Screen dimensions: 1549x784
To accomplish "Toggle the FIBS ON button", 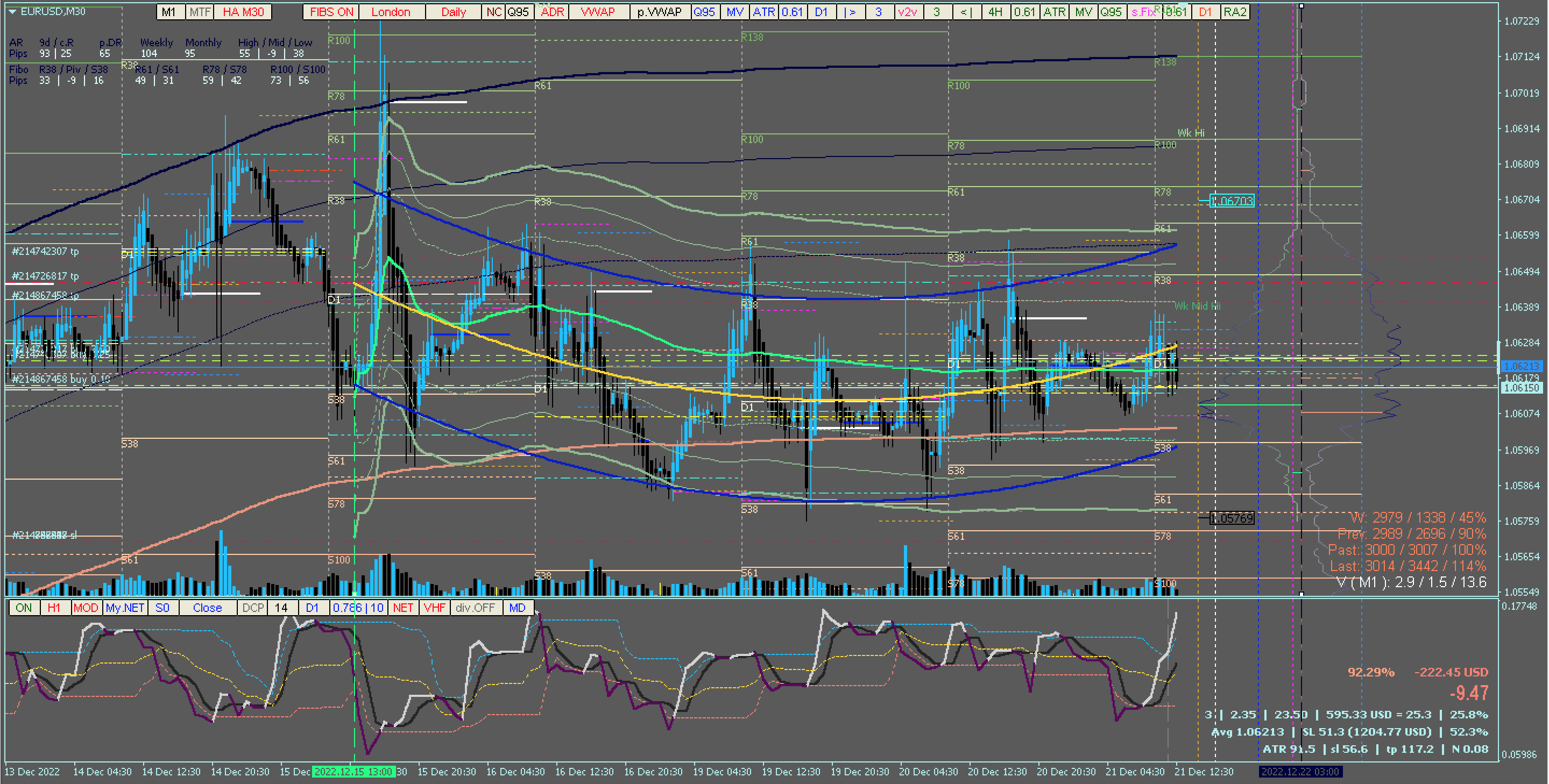I will point(331,12).
